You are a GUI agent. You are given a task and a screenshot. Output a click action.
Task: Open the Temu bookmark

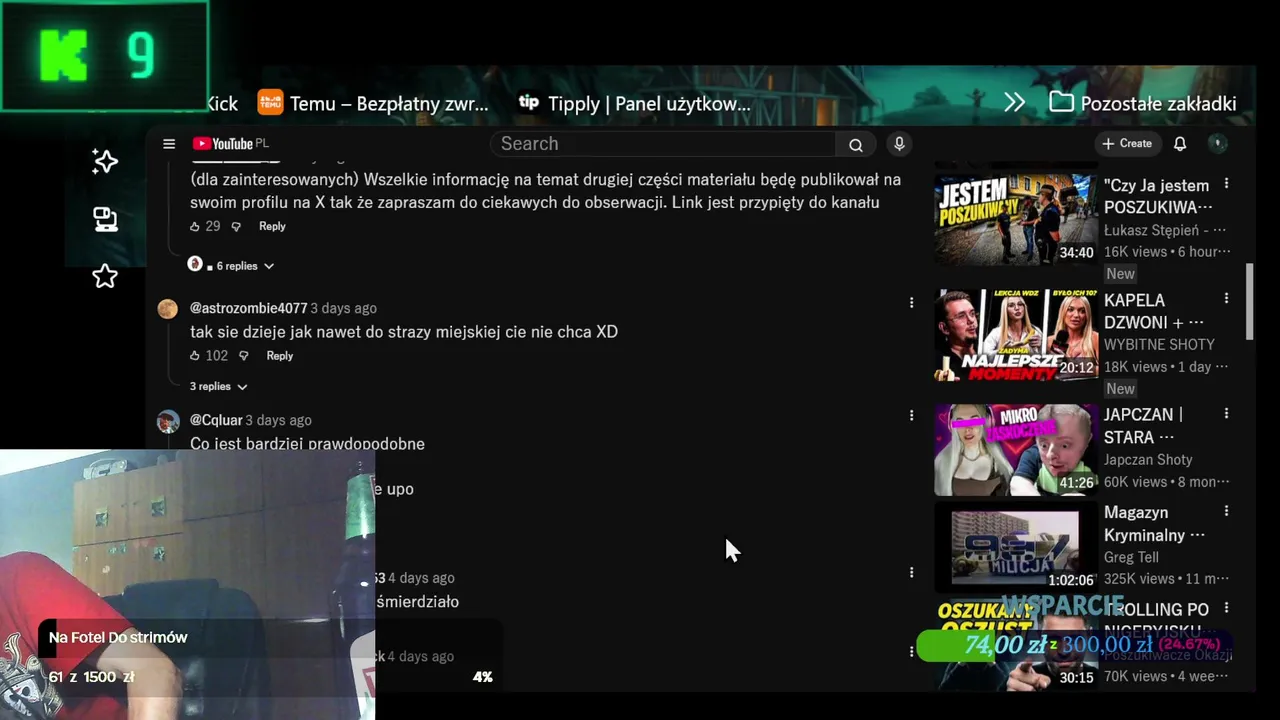(x=373, y=103)
